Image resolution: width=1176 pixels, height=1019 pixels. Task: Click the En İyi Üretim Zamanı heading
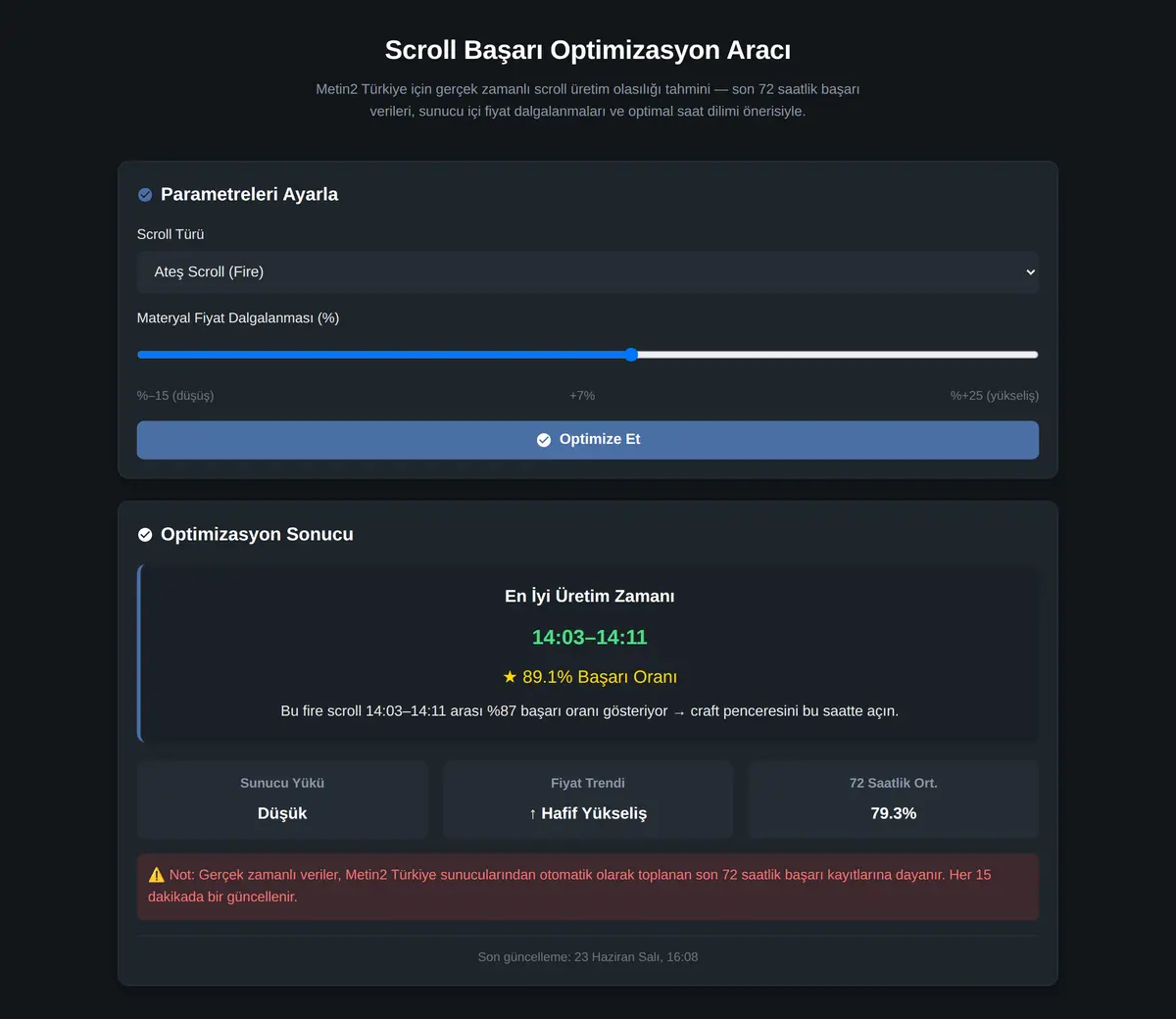[590, 596]
